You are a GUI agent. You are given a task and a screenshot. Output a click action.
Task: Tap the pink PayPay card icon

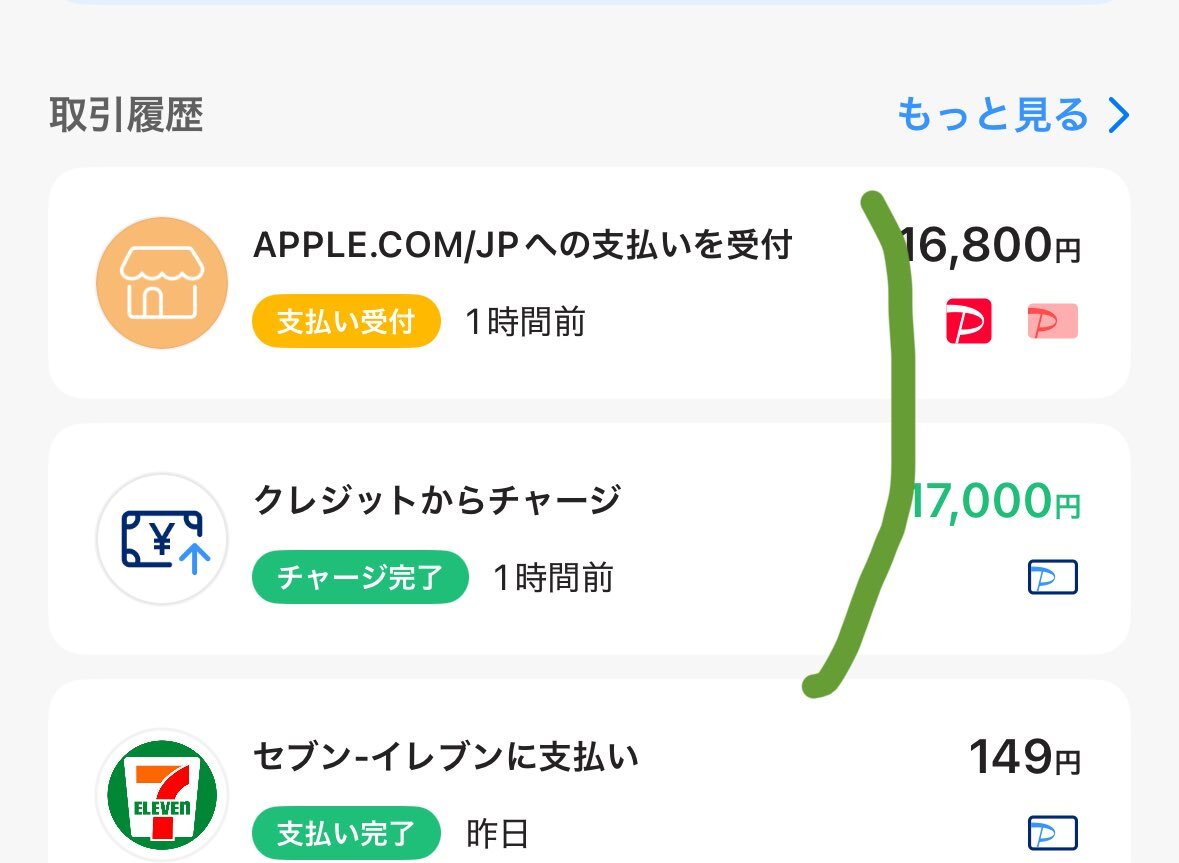(1053, 321)
